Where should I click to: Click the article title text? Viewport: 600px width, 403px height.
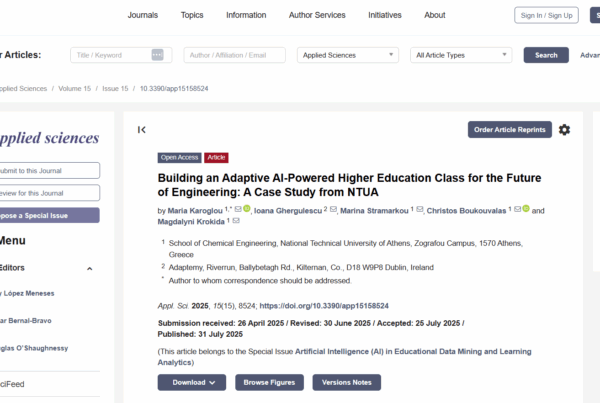349,185
